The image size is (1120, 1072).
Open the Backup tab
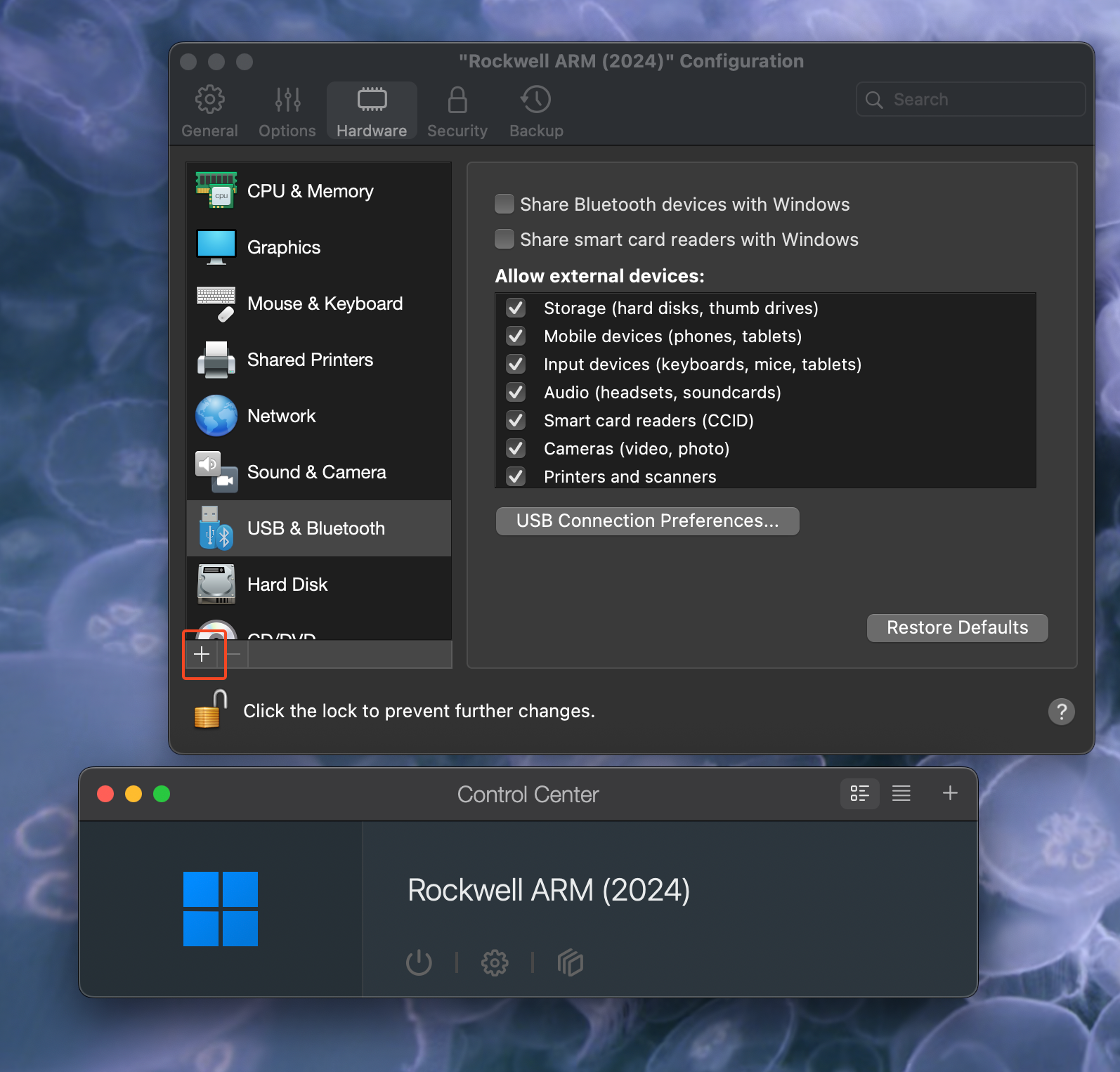pos(536,112)
